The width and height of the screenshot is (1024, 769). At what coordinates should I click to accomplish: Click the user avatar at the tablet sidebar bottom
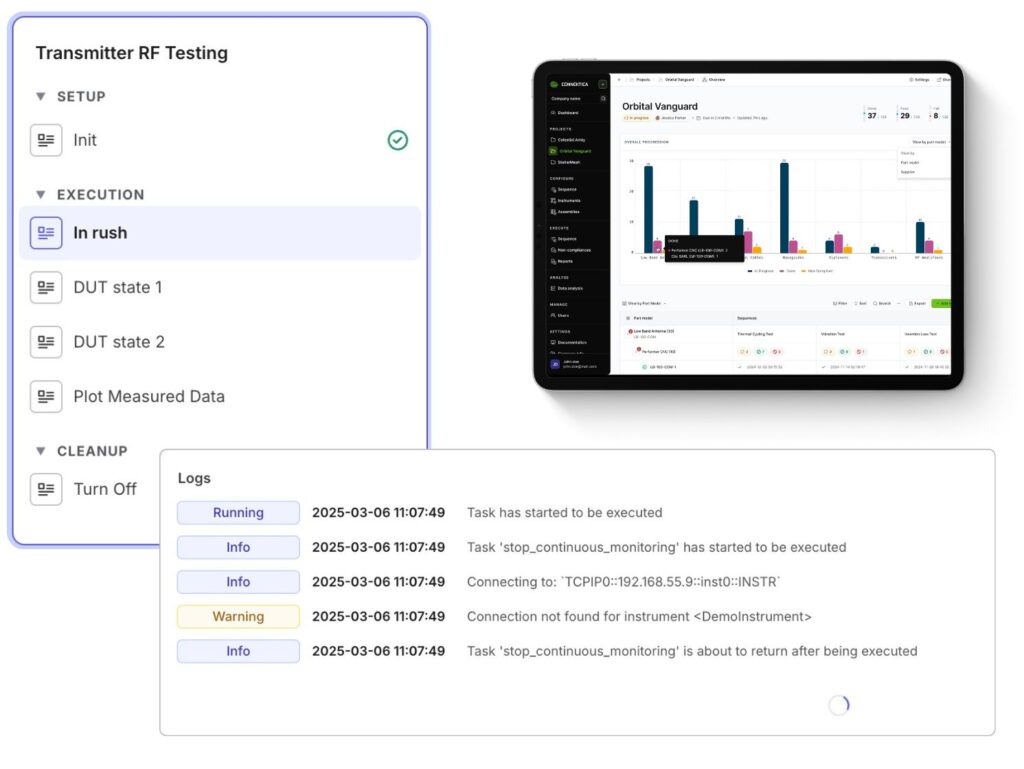coord(555,364)
